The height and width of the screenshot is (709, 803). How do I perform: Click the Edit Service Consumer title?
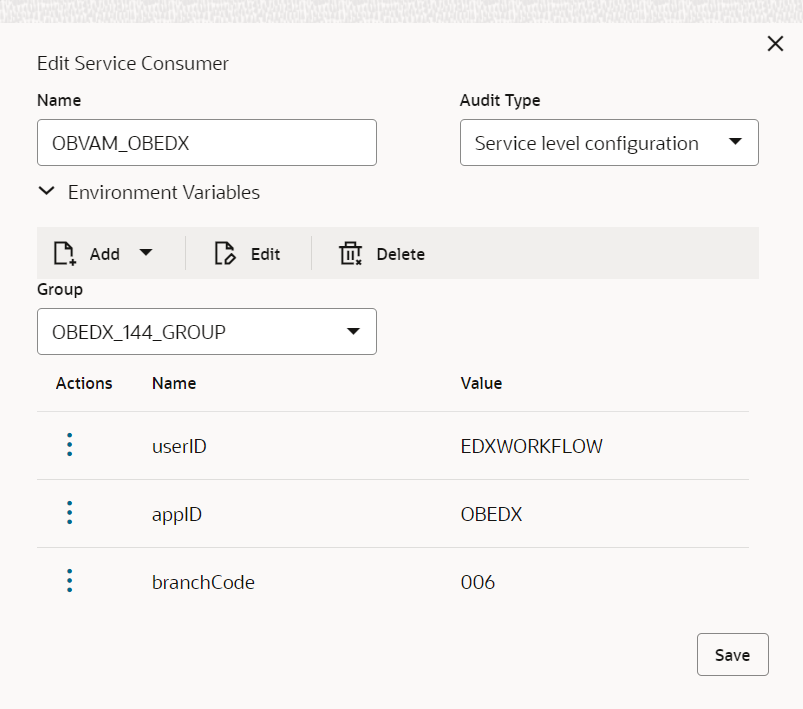133,64
